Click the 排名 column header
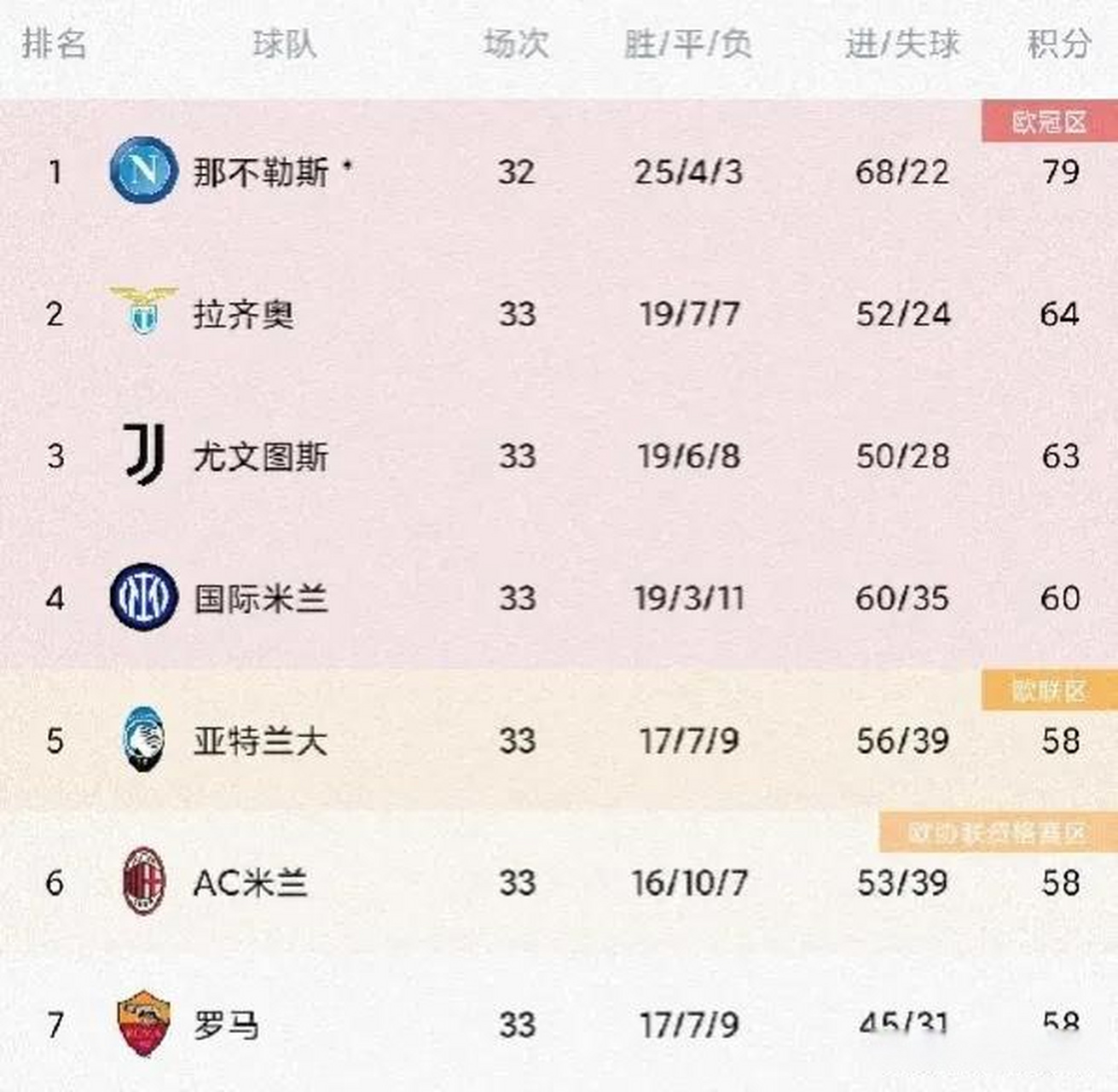The height and width of the screenshot is (1092, 1118). point(54,44)
